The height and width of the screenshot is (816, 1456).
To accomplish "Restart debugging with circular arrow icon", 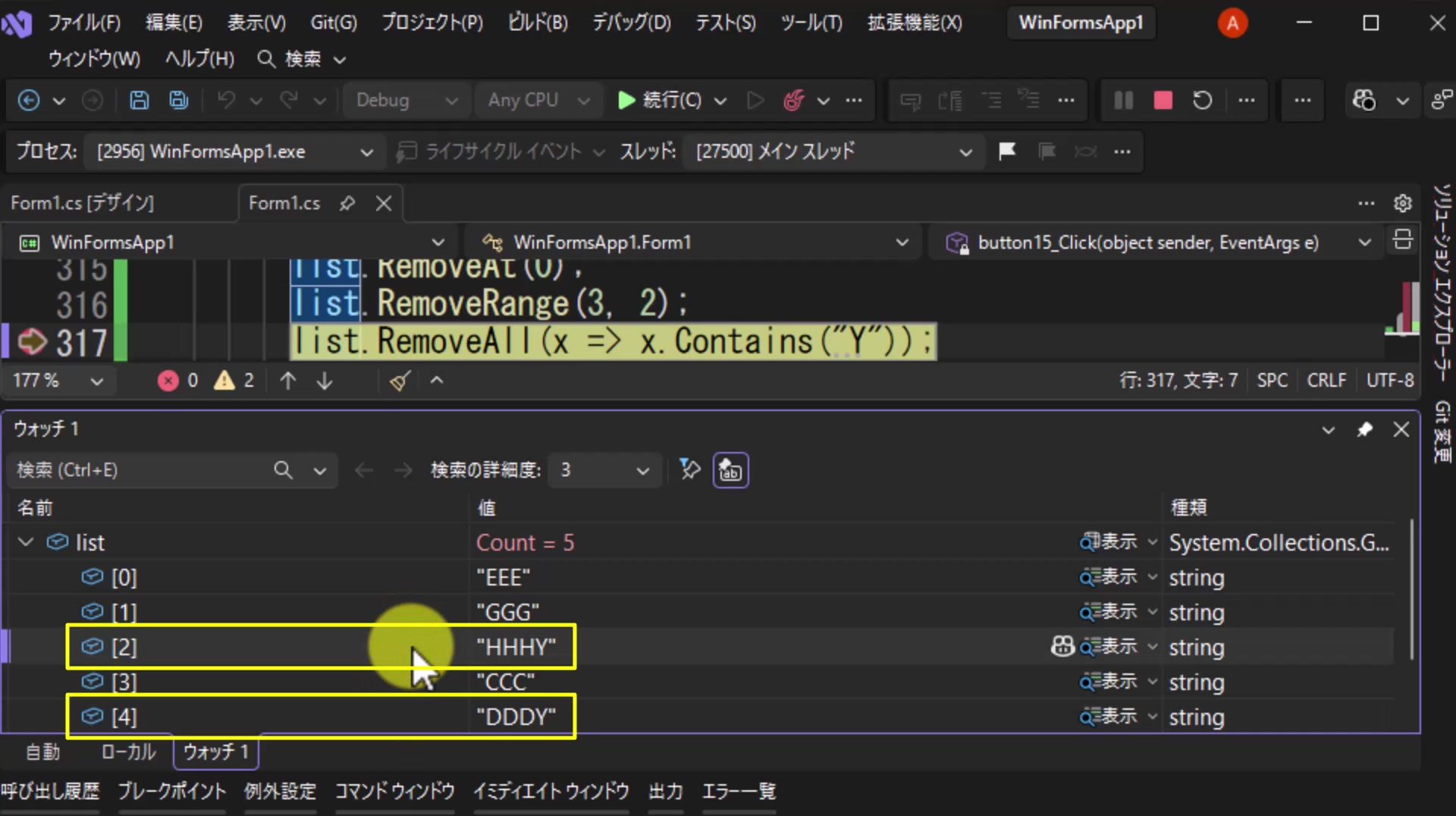I will click(1202, 100).
